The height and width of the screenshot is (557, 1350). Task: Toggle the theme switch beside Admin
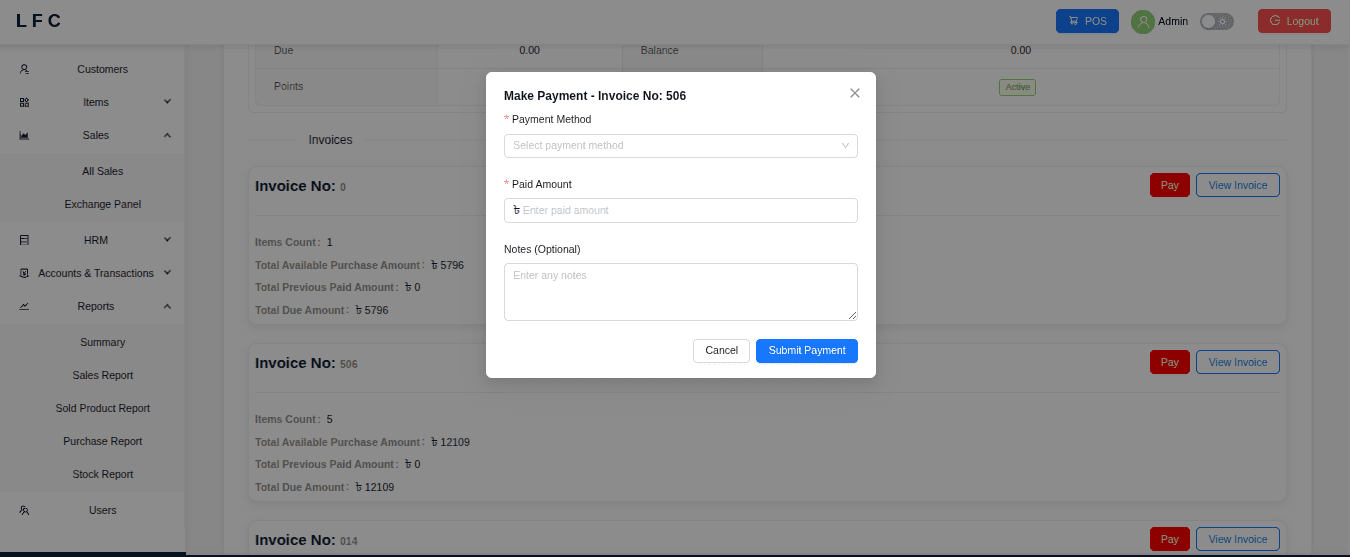click(1217, 21)
